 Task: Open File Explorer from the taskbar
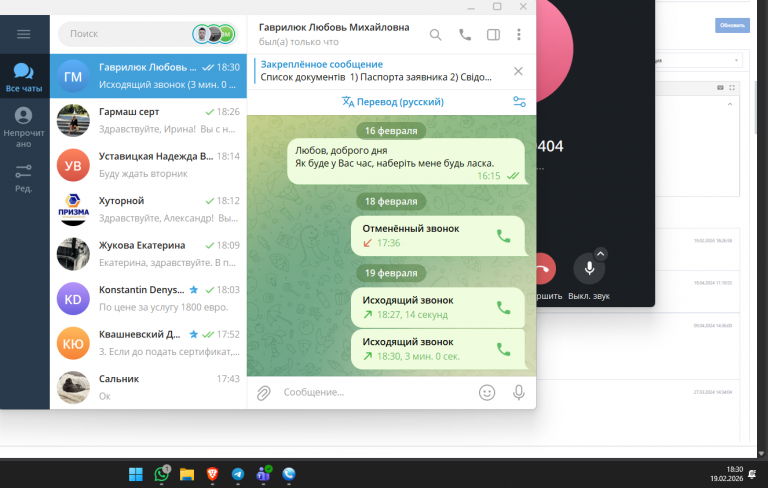(x=187, y=474)
